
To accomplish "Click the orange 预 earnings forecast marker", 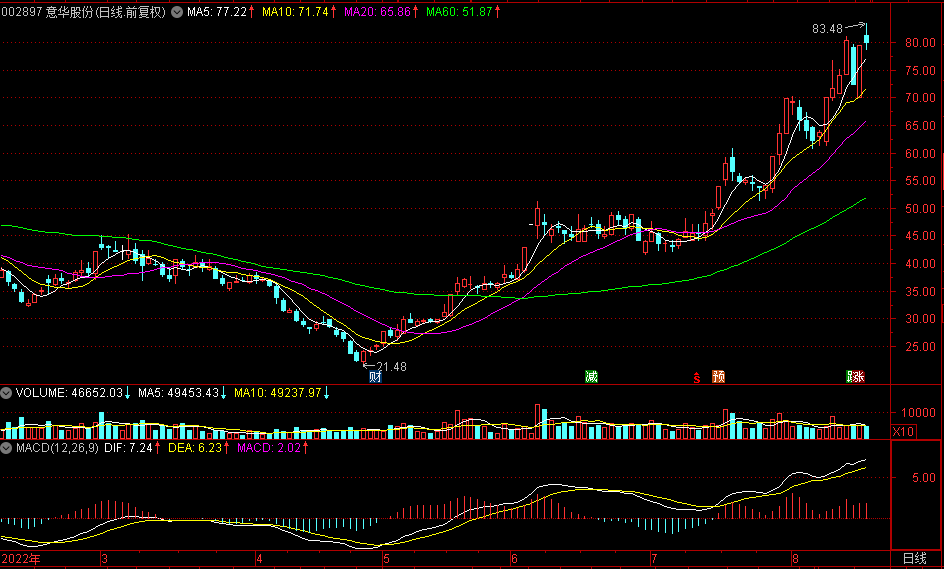I will 718,377.
